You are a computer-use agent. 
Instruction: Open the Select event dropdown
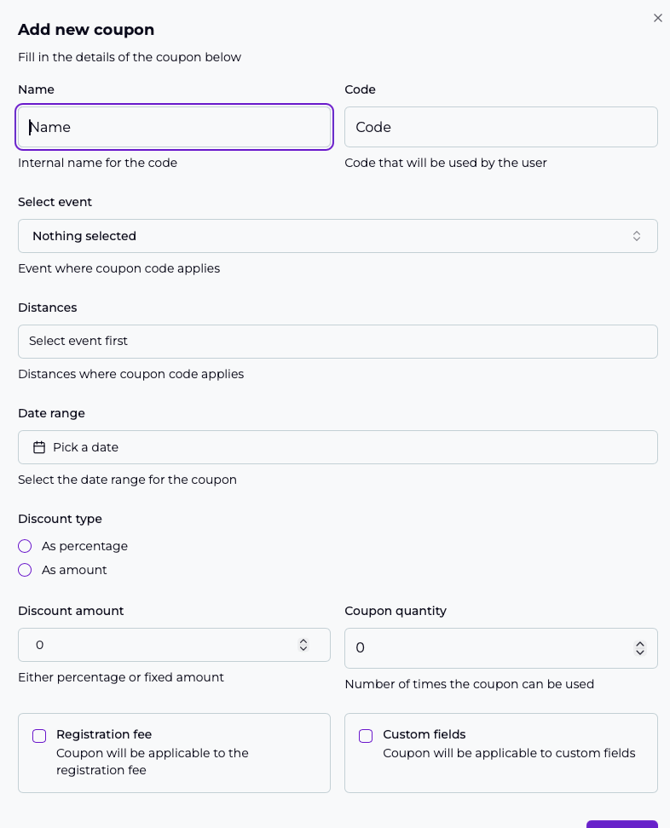coord(337,236)
